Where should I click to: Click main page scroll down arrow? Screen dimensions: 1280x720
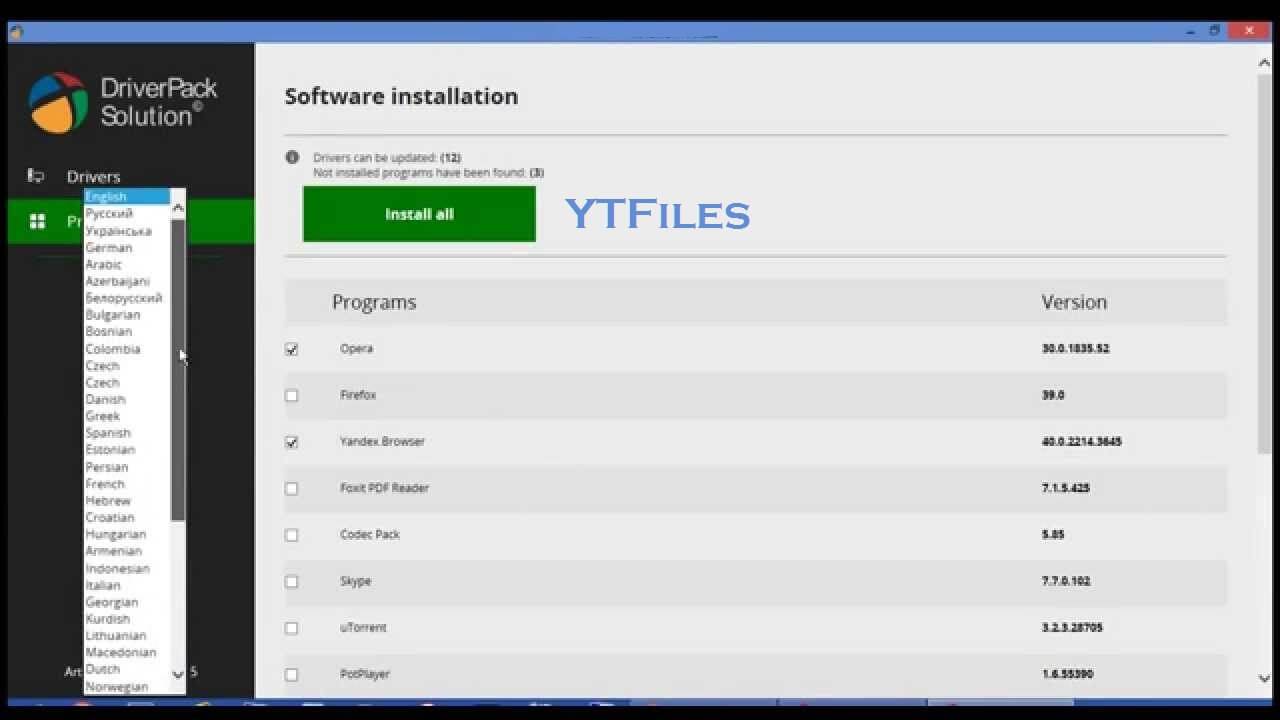pos(1264,679)
